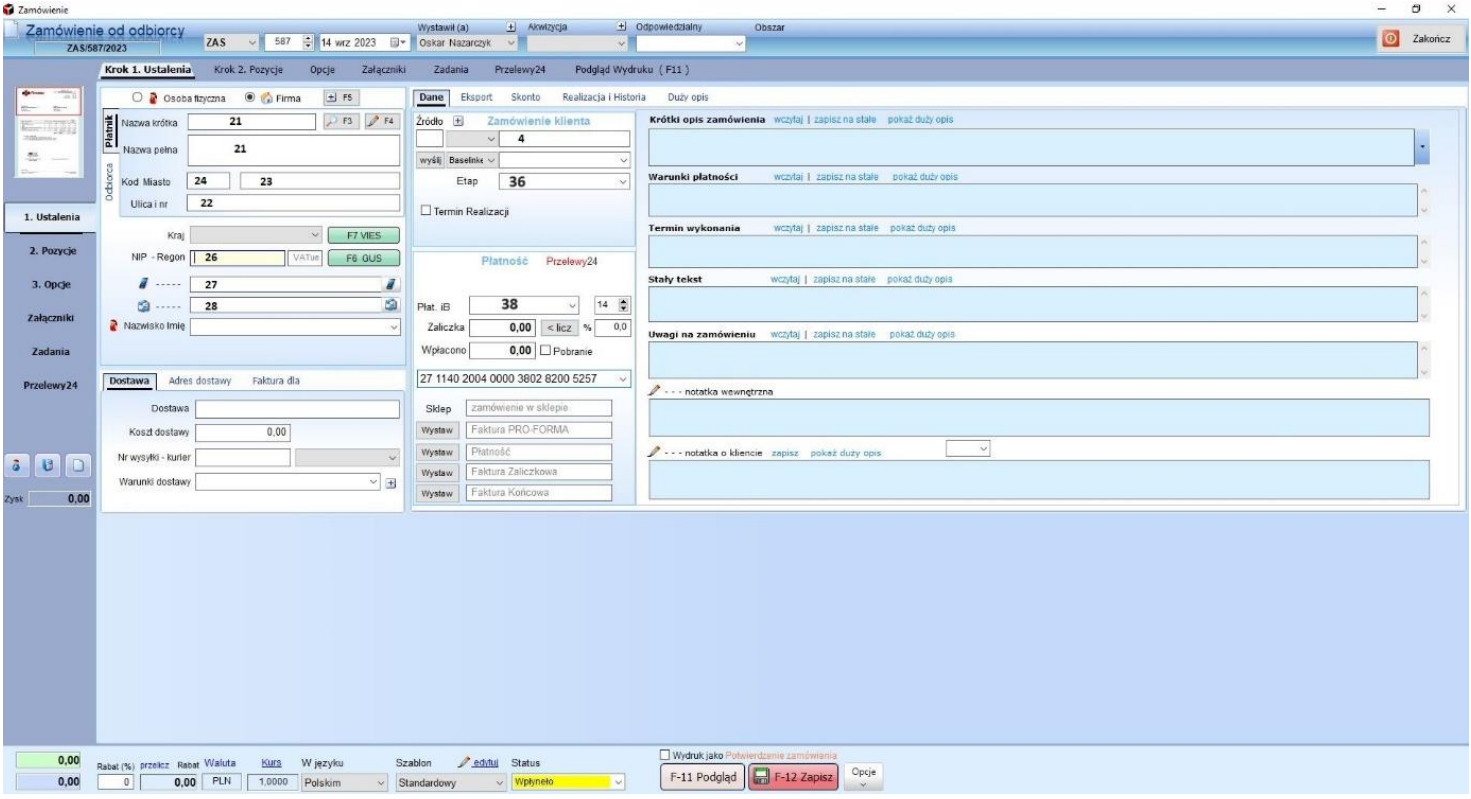Click the blank page icon above Zysk
The height and width of the screenshot is (799, 1471).
tap(79, 467)
